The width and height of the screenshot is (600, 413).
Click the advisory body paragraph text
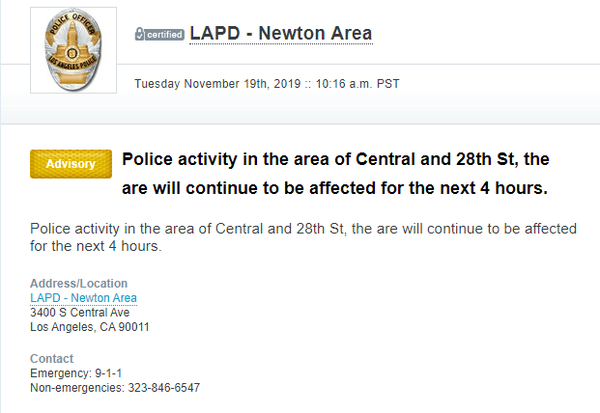point(303,237)
